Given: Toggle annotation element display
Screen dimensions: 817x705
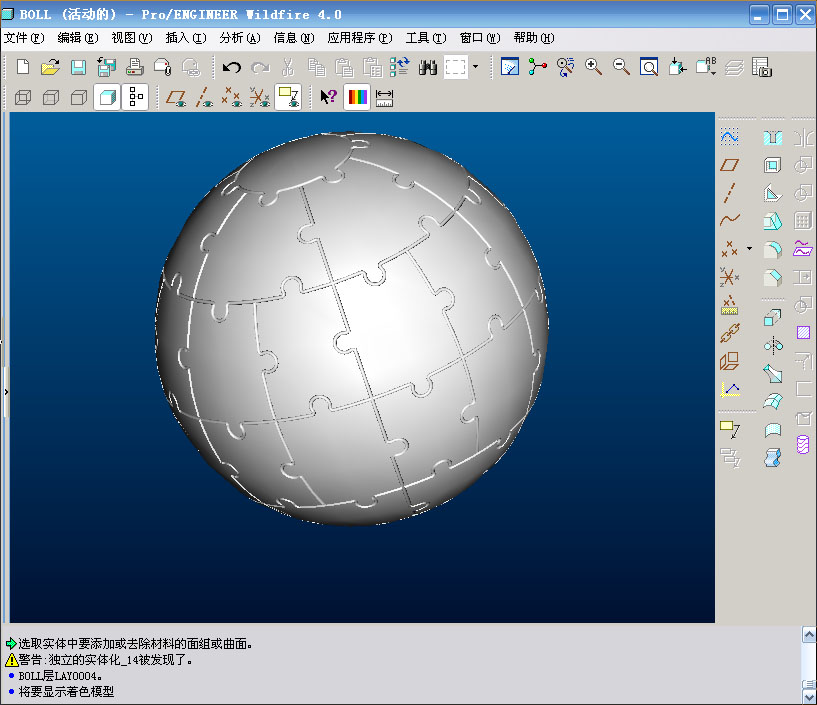Looking at the screenshot, I should (x=288, y=97).
